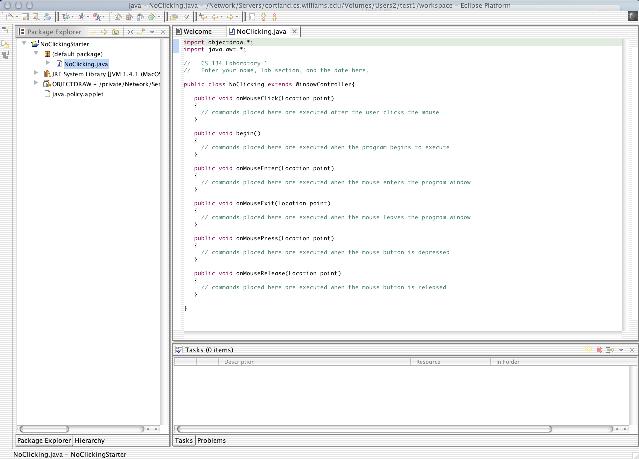
Task: Expand the OBJECTDRAW library node
Action: [x=35, y=84]
